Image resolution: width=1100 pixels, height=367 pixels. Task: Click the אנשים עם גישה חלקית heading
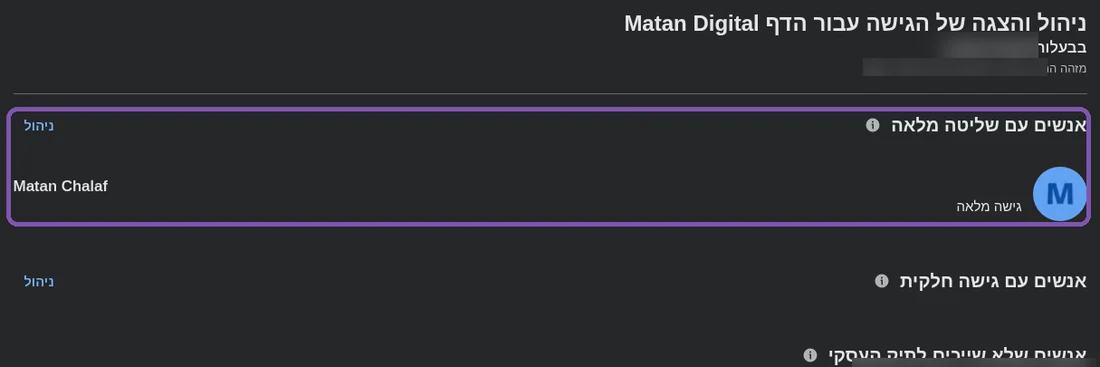(993, 281)
